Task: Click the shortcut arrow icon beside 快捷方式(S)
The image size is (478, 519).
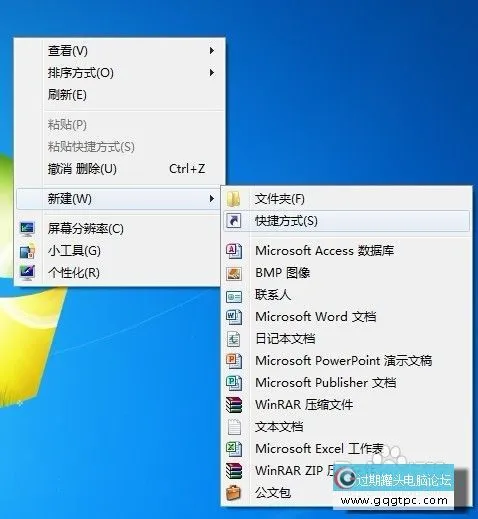Action: pyautogui.click(x=234, y=221)
